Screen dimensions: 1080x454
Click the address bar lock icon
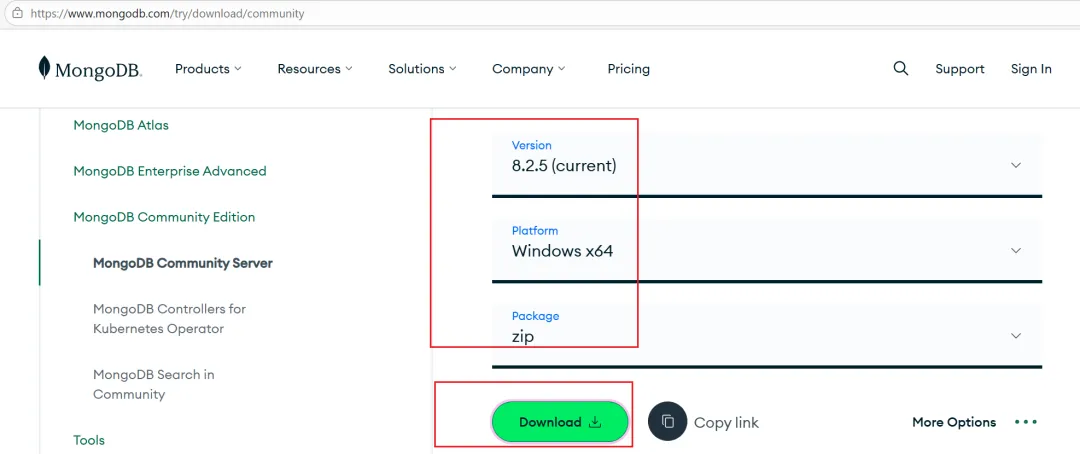[x=18, y=13]
